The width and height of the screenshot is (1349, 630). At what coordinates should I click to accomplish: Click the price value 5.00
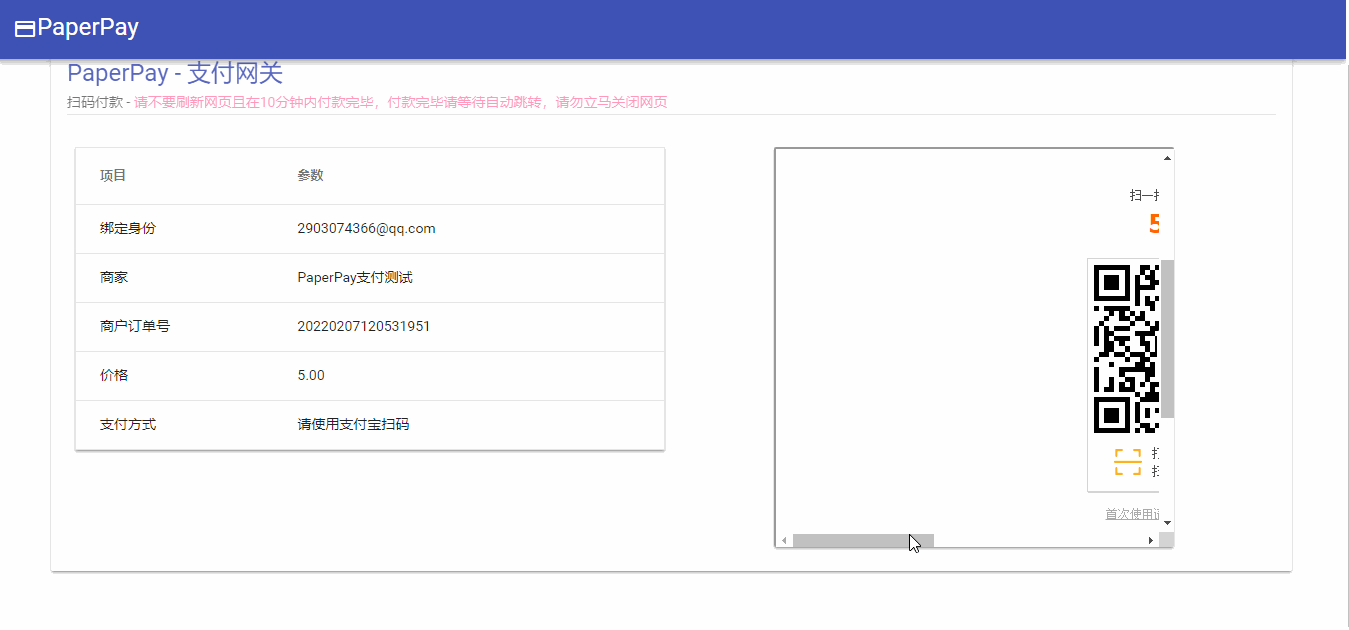[x=311, y=375]
